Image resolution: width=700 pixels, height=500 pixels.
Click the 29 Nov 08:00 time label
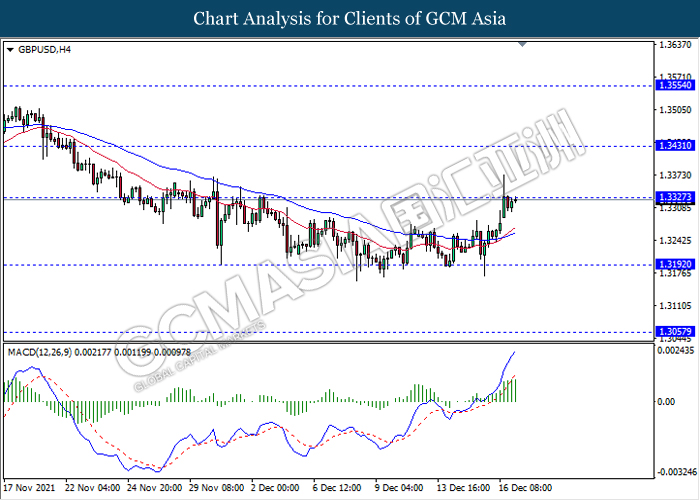coord(217,488)
